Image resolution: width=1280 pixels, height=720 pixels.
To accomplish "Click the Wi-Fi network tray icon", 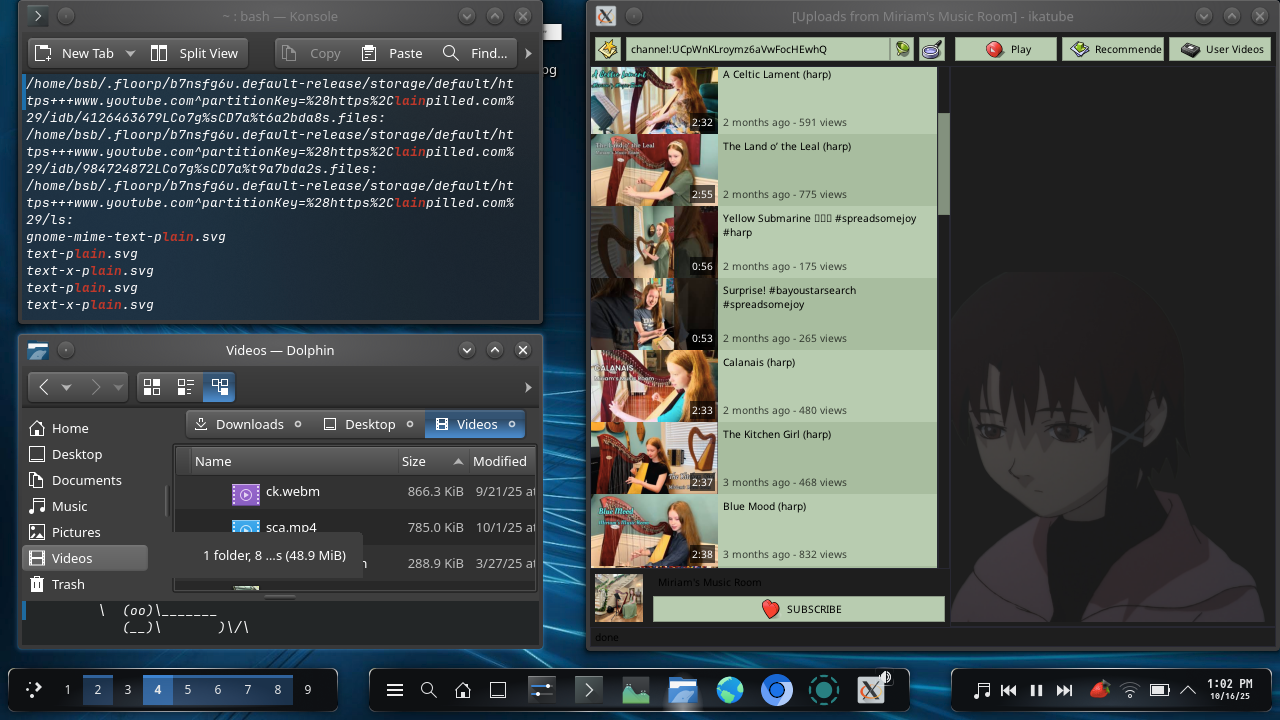I will tap(1129, 690).
